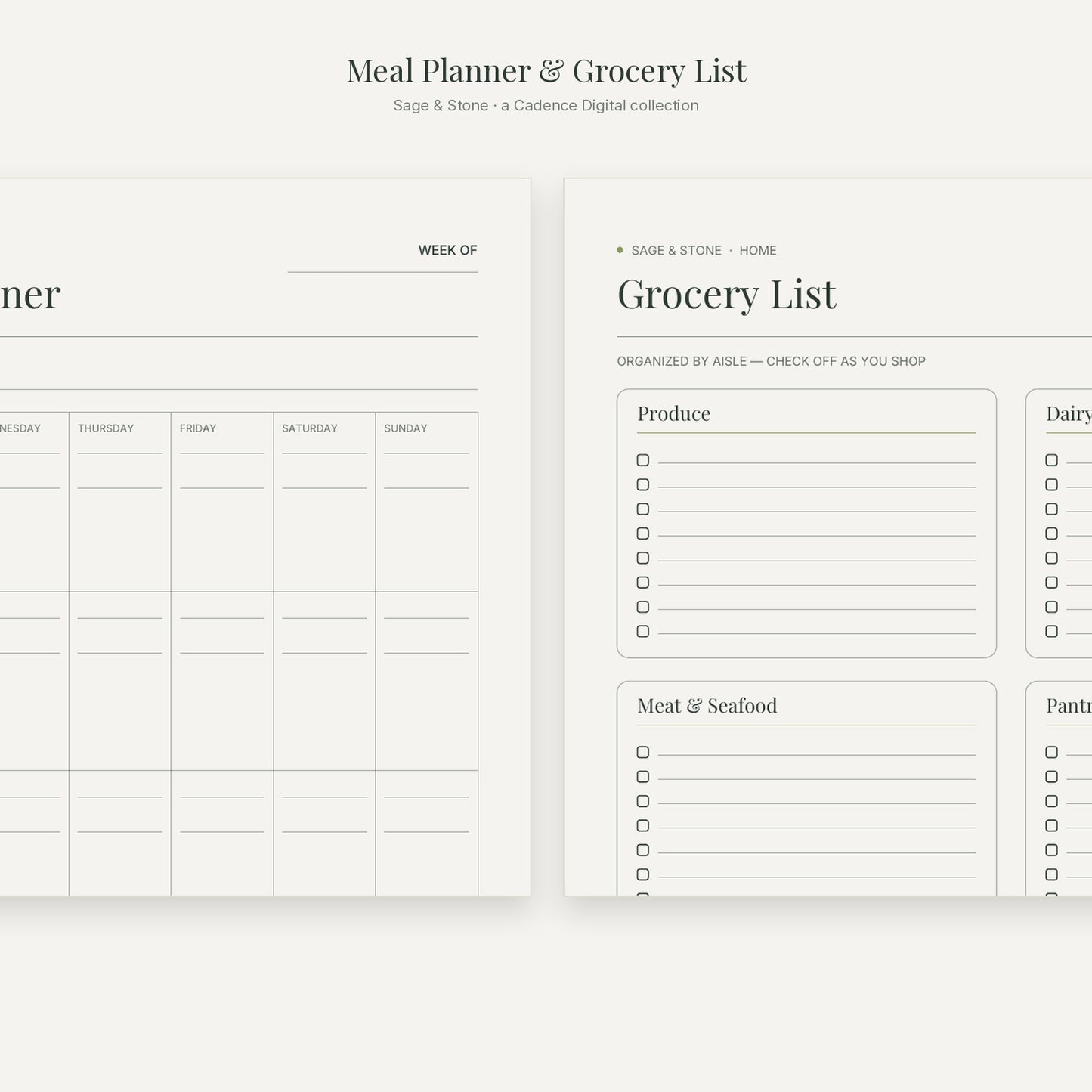Click the Meat & Seafood section heading
Image resolution: width=1092 pixels, height=1092 pixels.
point(707,706)
